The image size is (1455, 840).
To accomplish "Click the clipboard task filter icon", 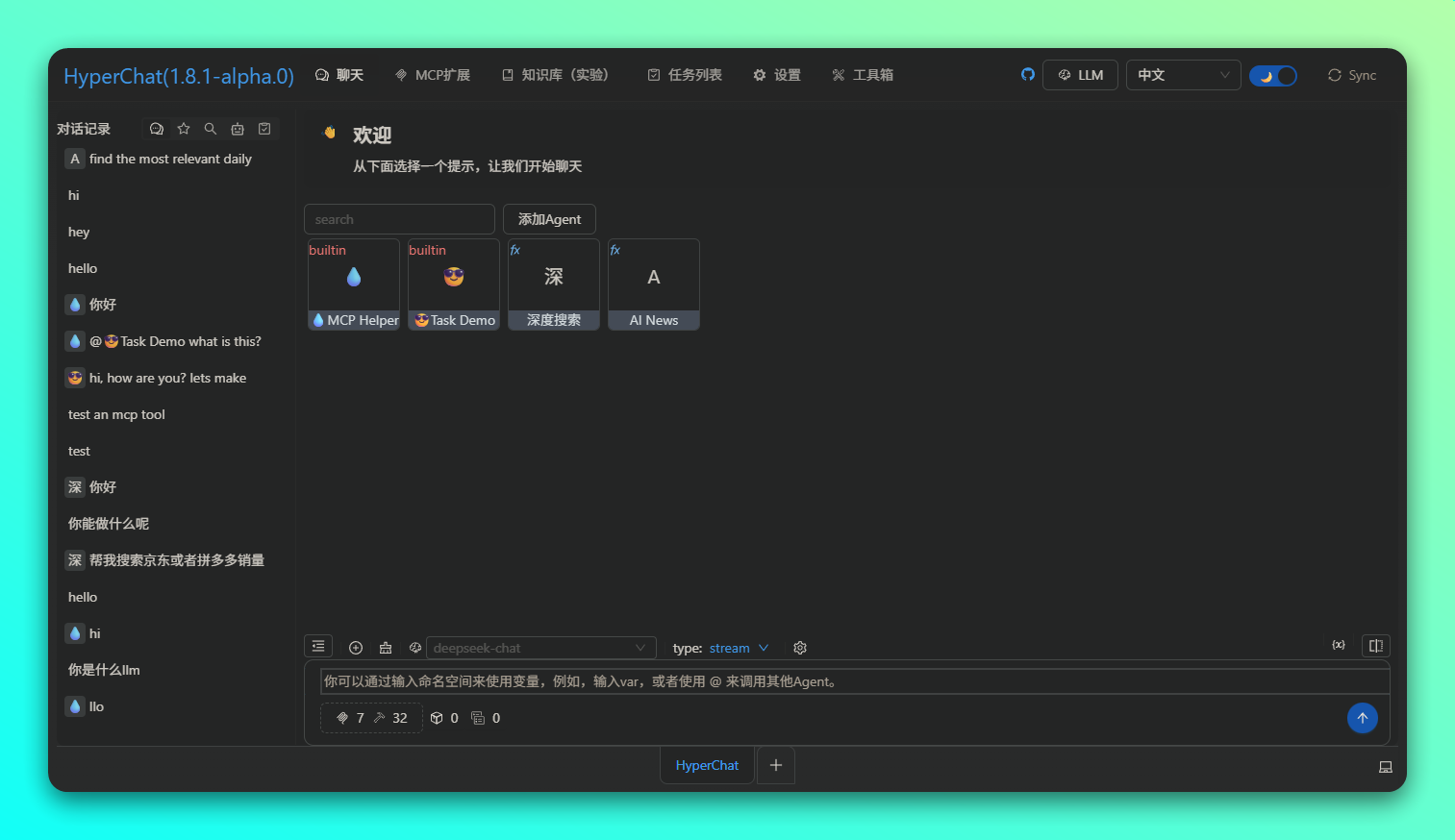I will click(x=264, y=129).
